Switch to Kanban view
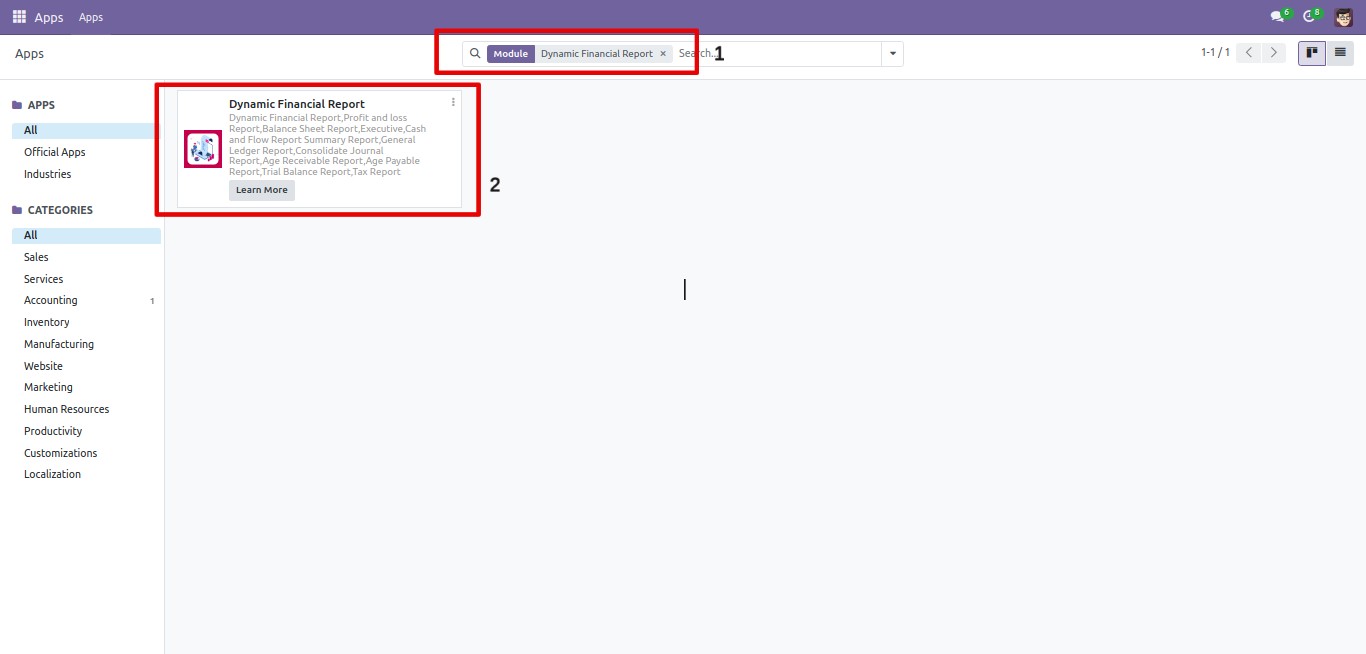 1311,53
